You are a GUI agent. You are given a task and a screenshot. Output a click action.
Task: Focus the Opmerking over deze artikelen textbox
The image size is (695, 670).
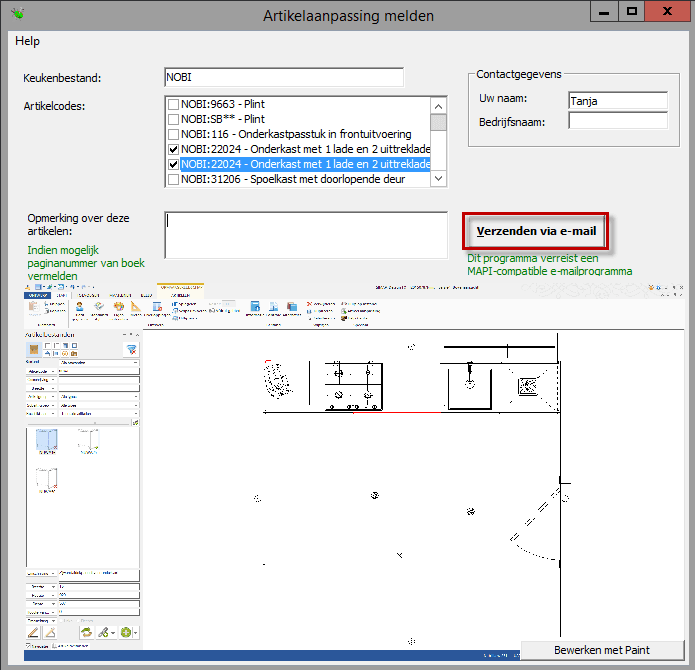pos(305,235)
